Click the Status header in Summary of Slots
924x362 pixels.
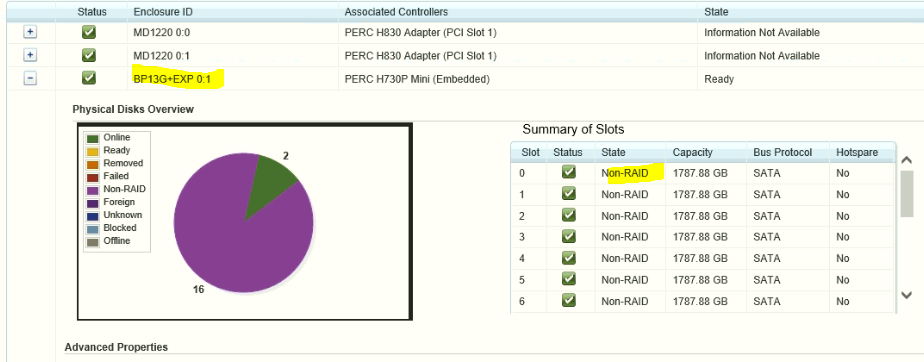point(567,152)
